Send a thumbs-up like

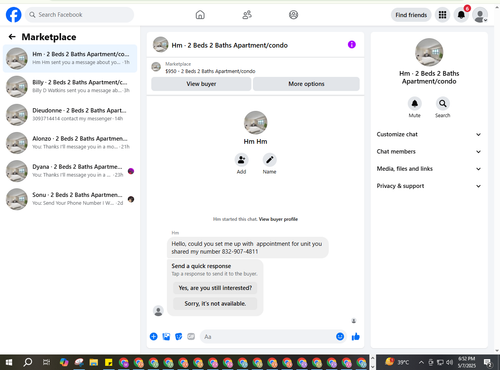[x=356, y=337]
